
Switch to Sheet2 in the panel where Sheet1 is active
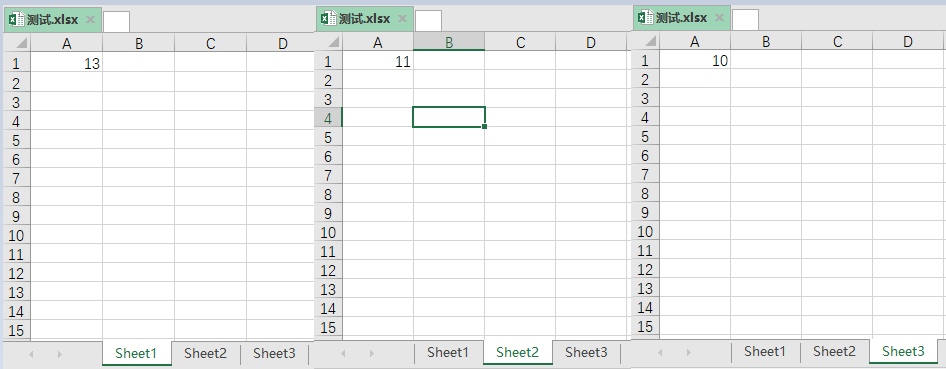pos(205,353)
